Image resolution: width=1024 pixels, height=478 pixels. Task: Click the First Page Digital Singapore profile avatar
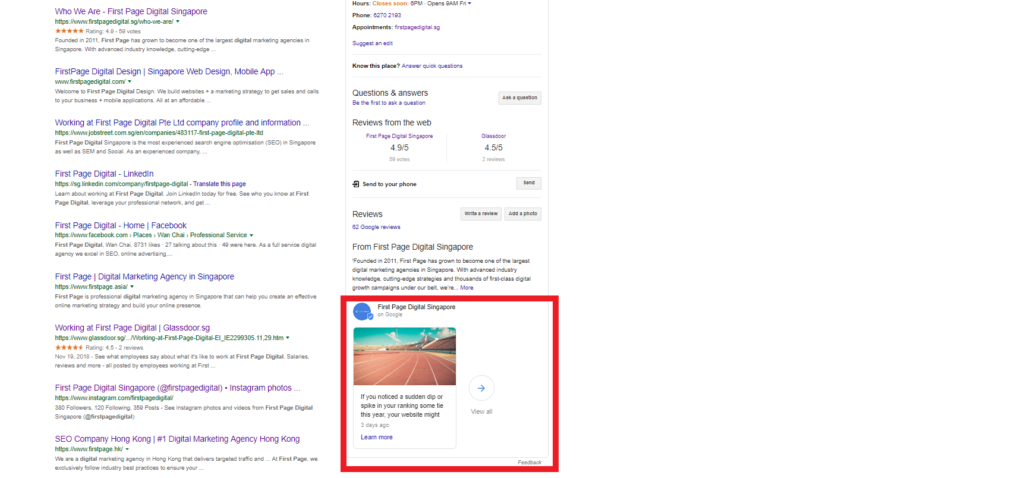click(x=362, y=311)
